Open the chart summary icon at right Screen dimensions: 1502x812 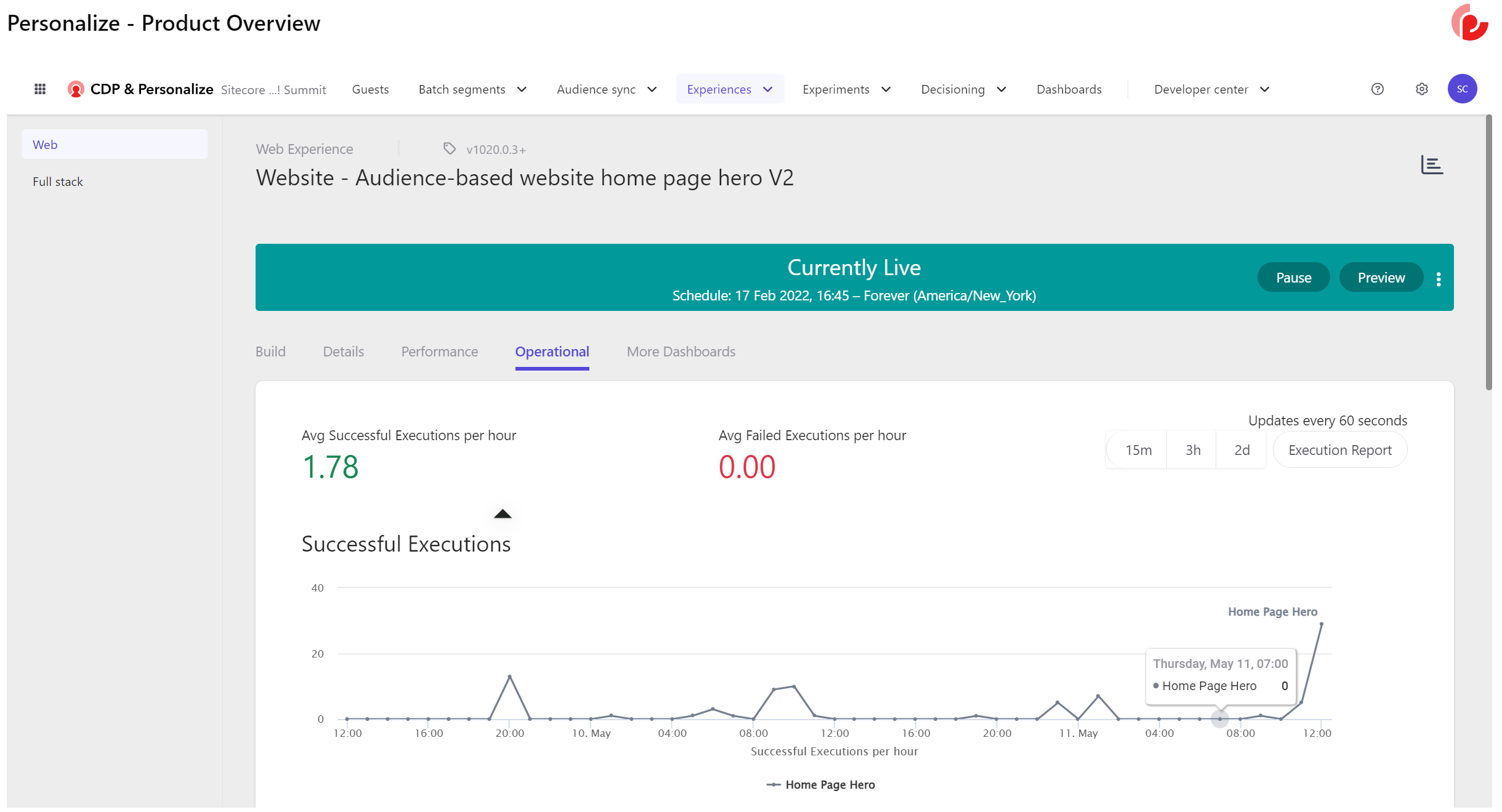[x=1432, y=165]
